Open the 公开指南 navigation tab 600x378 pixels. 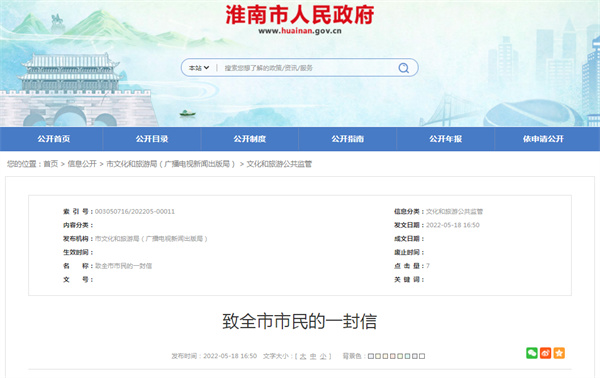tap(347, 139)
